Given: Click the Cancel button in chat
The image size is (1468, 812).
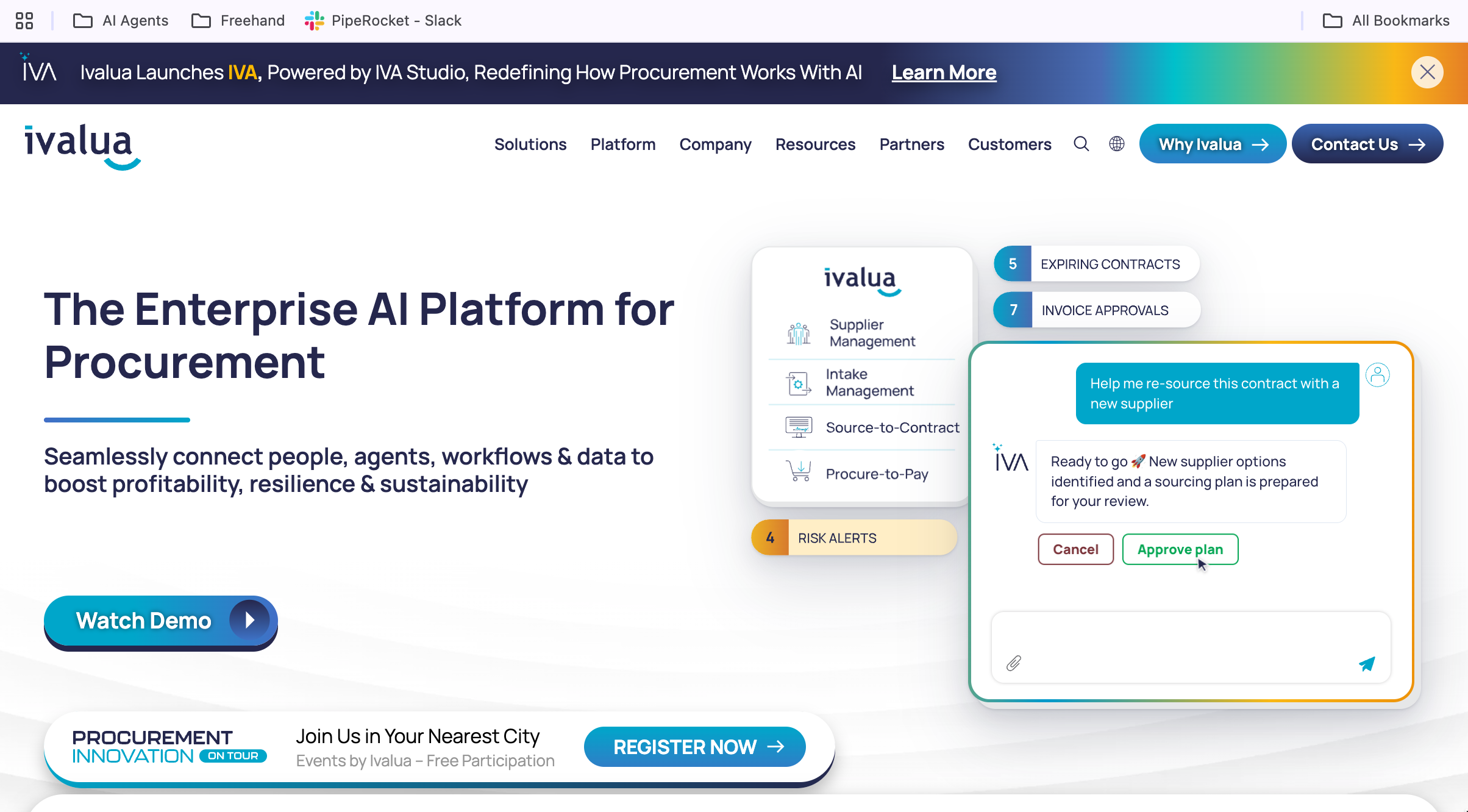Looking at the screenshot, I should (1075, 549).
